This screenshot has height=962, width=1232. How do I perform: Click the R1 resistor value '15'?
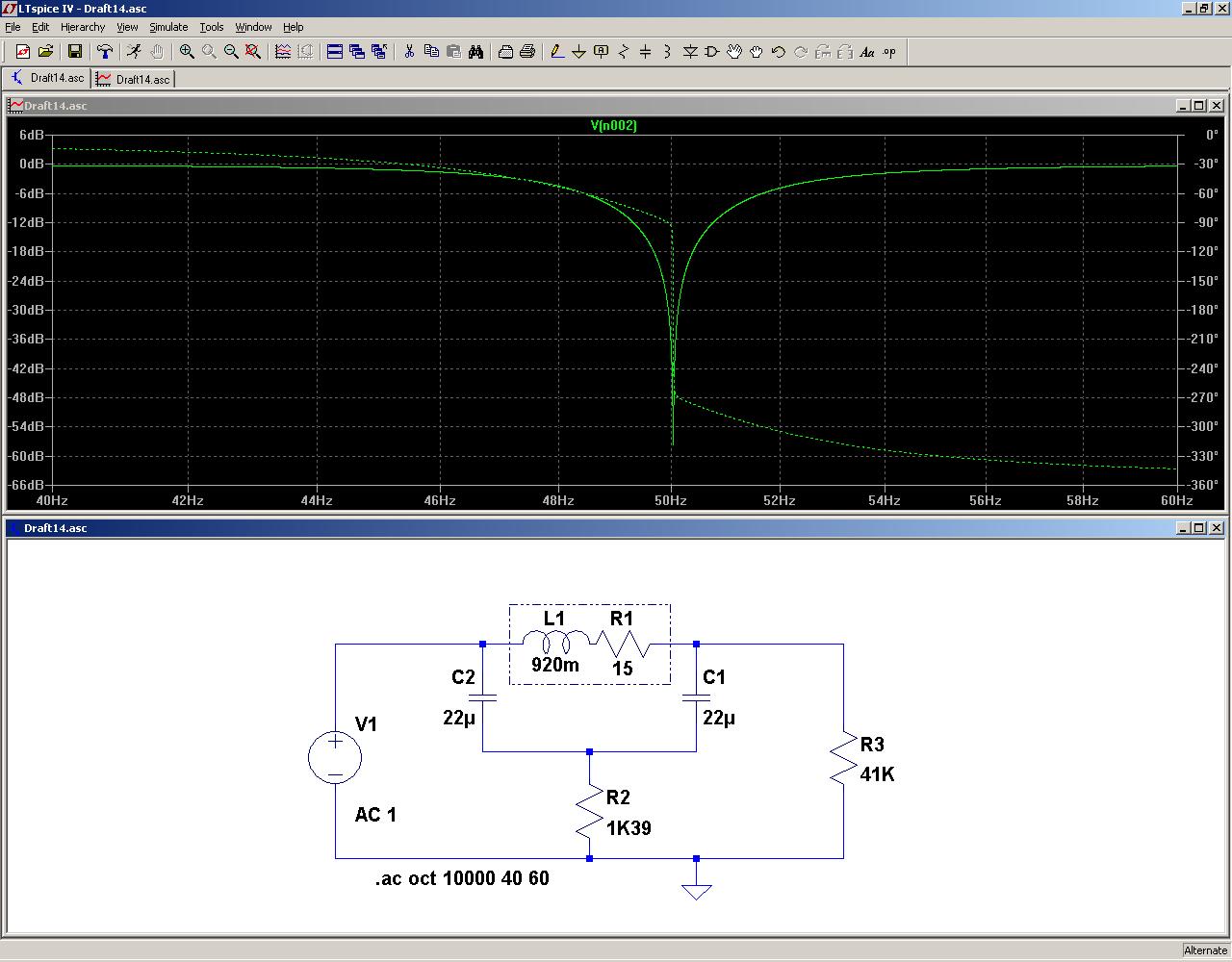click(622, 668)
